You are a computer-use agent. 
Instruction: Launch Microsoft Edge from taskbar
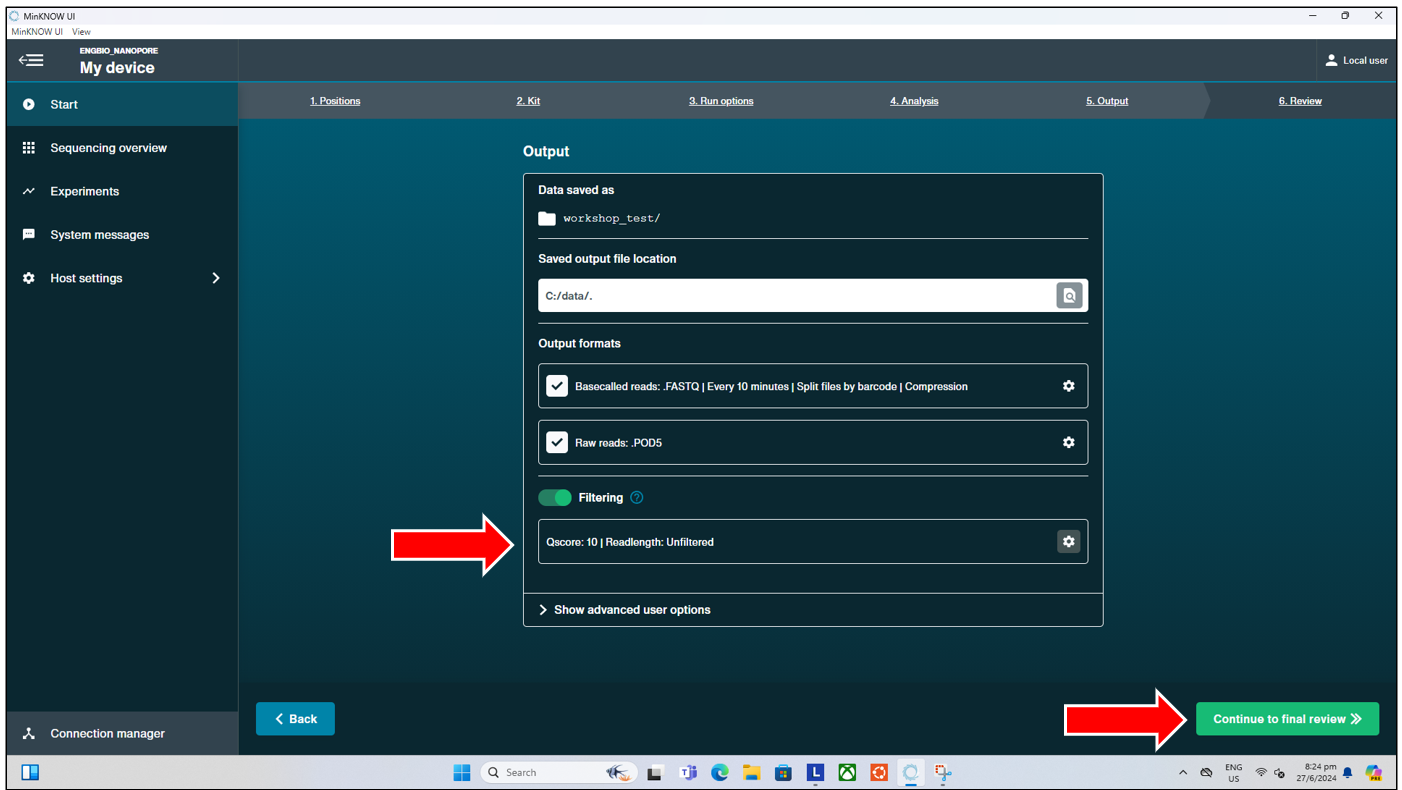point(720,772)
